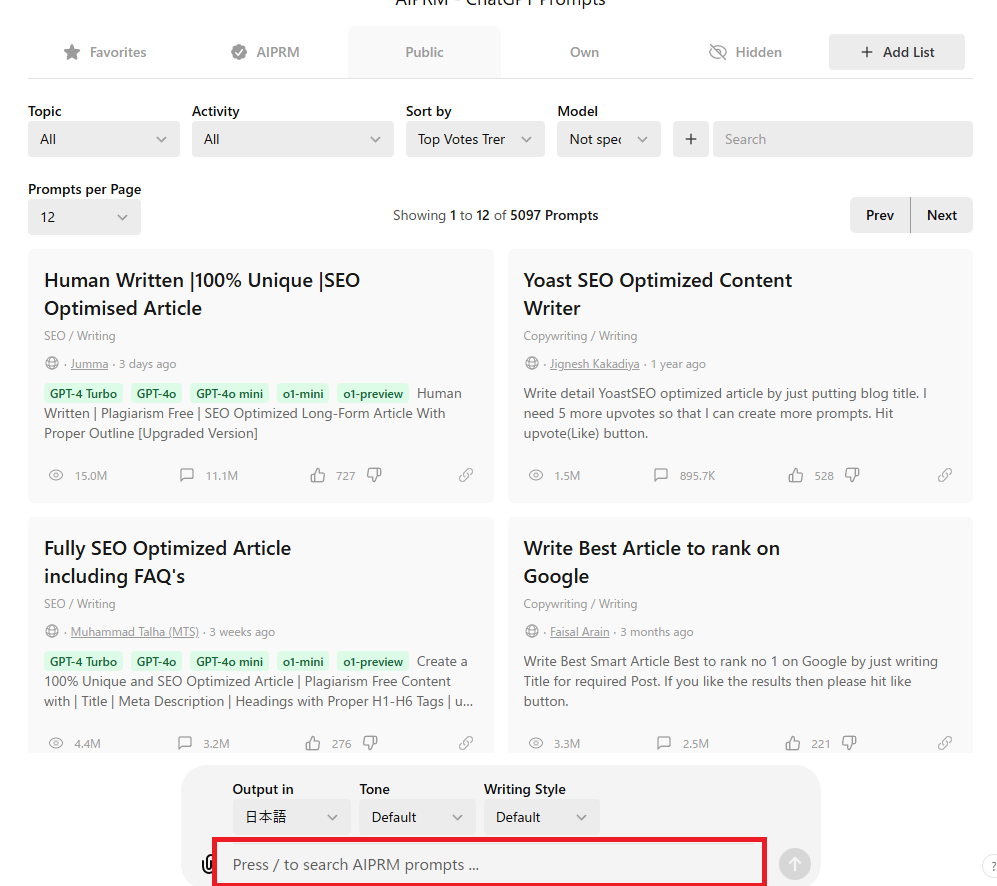
Task: Click views eye icon showing 15.0M
Action: click(x=56, y=475)
